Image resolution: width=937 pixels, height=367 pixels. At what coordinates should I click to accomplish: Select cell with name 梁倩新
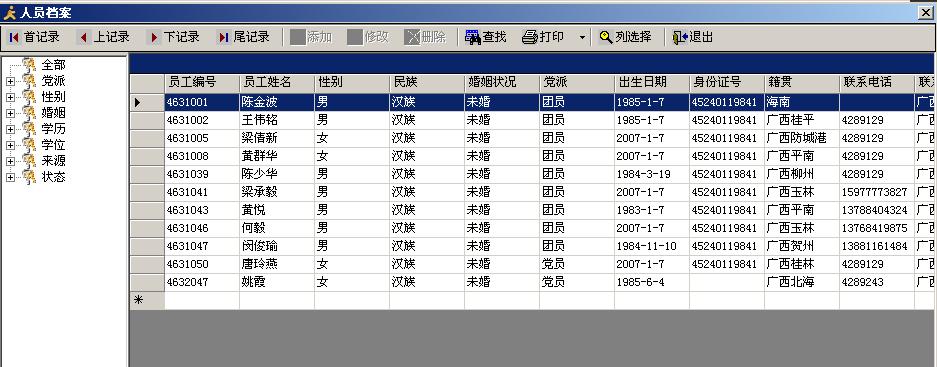click(277, 138)
